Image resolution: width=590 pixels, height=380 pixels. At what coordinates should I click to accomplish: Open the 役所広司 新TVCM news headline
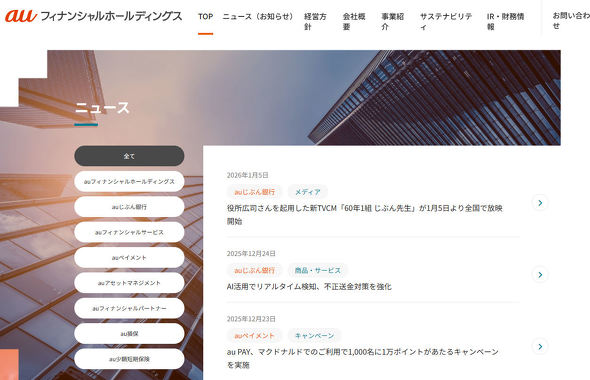[x=365, y=214]
